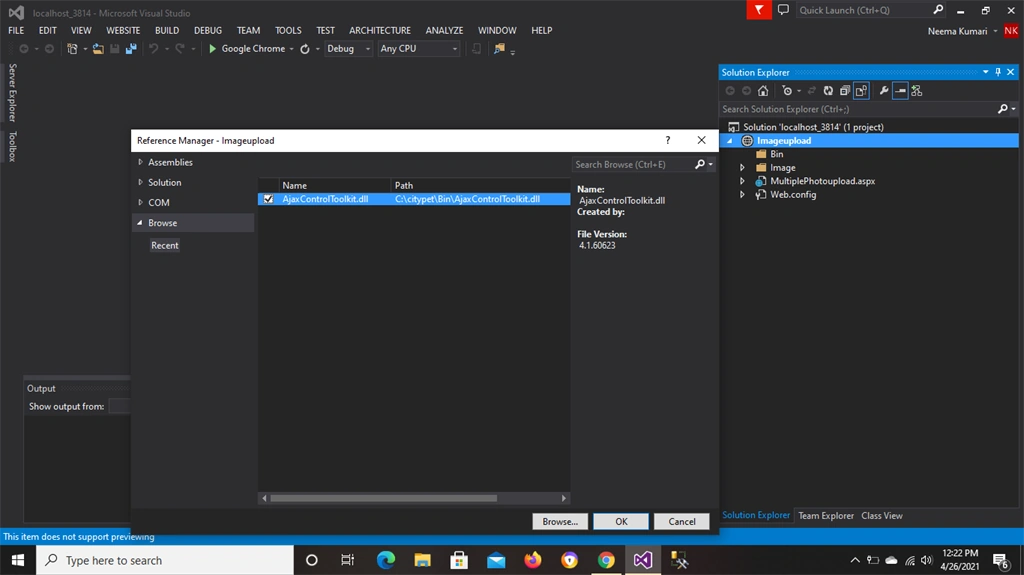Click the Search Browse input field
The image size is (1024, 575).
click(x=632, y=165)
